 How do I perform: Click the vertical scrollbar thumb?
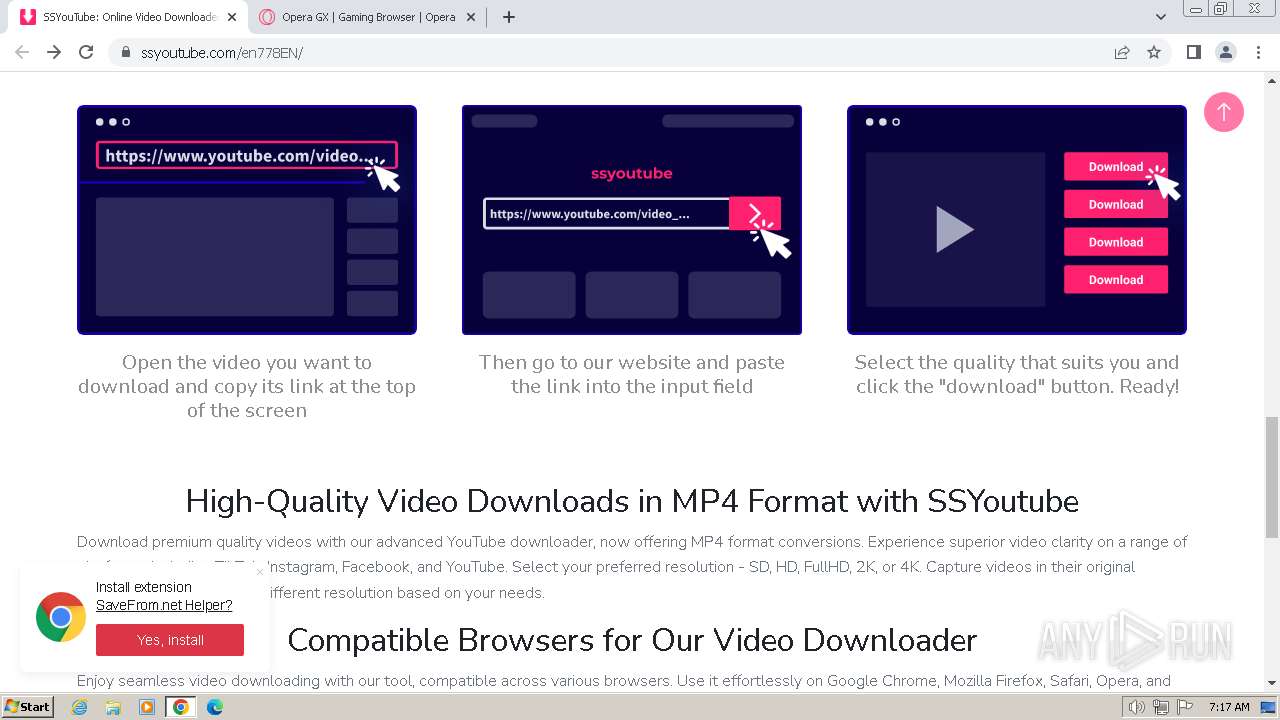point(1272,478)
